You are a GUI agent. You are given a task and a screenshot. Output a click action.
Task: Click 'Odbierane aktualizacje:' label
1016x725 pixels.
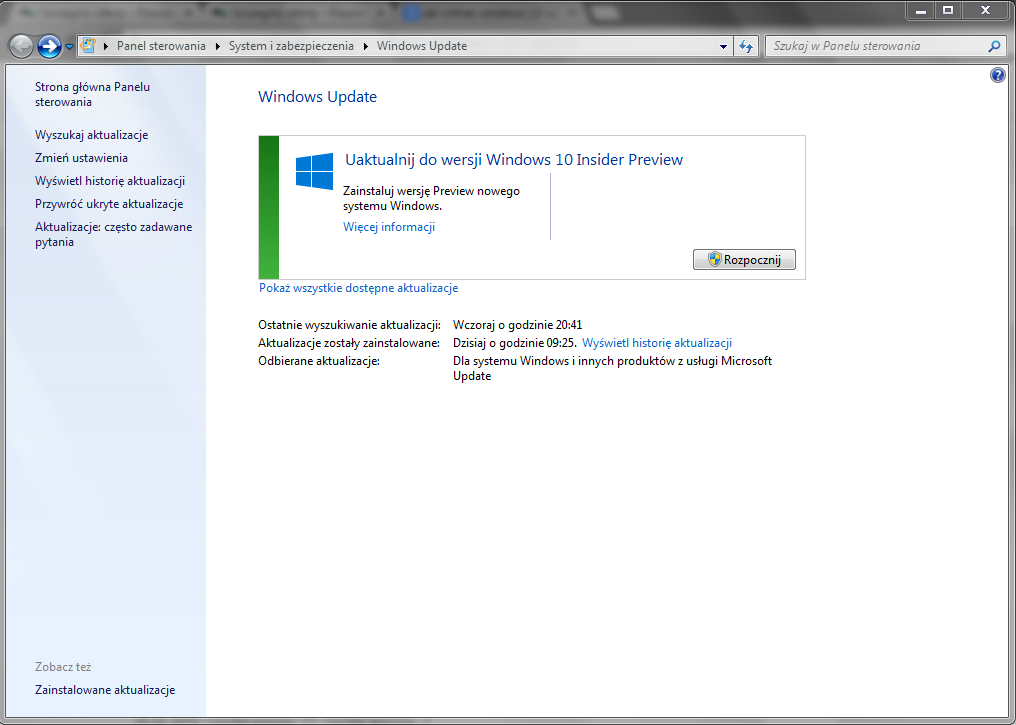(x=319, y=361)
